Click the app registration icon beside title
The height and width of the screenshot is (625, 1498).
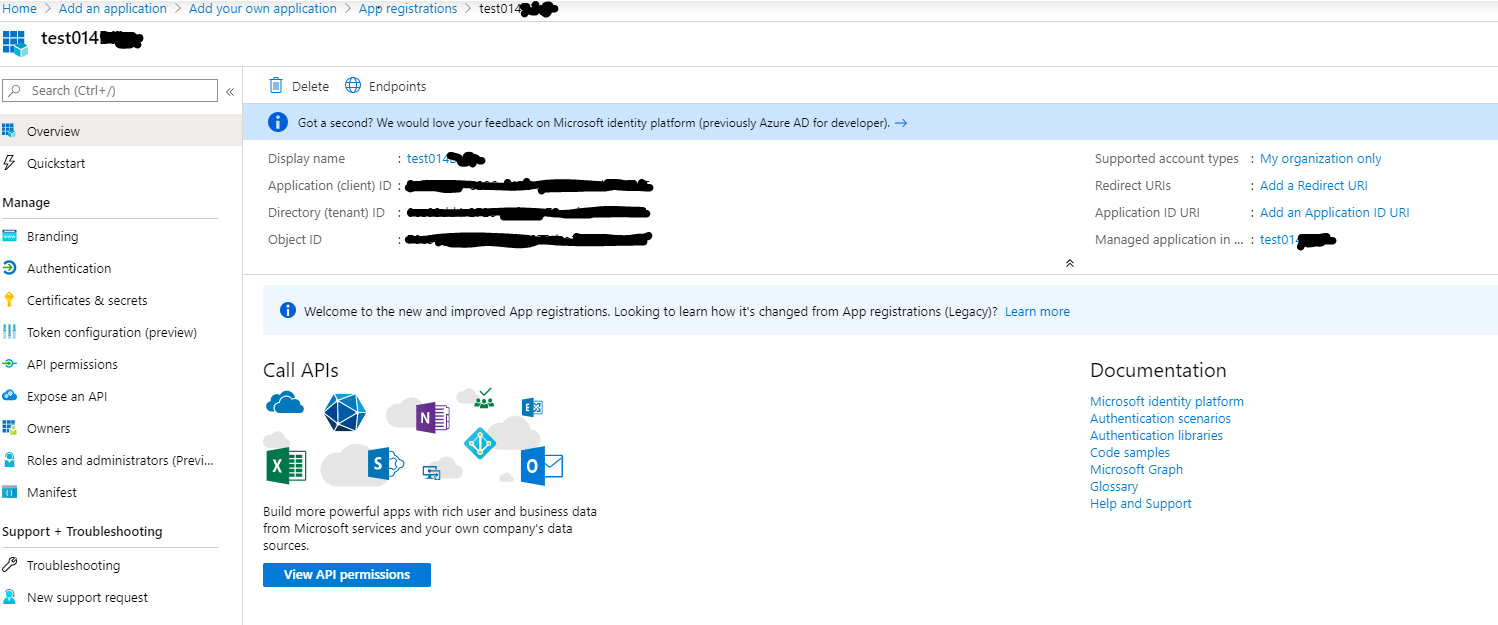click(x=15, y=43)
